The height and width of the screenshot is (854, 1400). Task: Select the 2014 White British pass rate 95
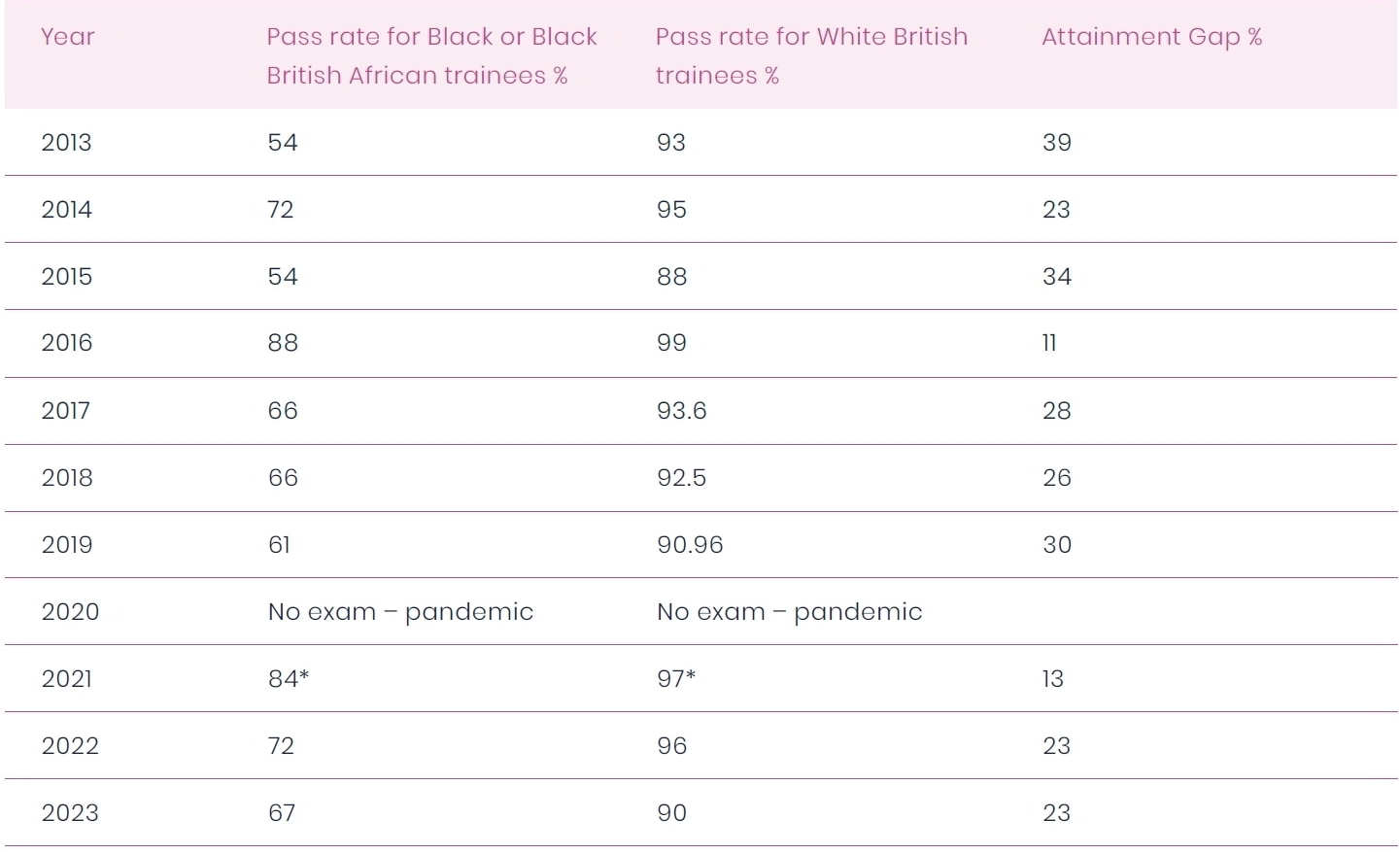(671, 210)
